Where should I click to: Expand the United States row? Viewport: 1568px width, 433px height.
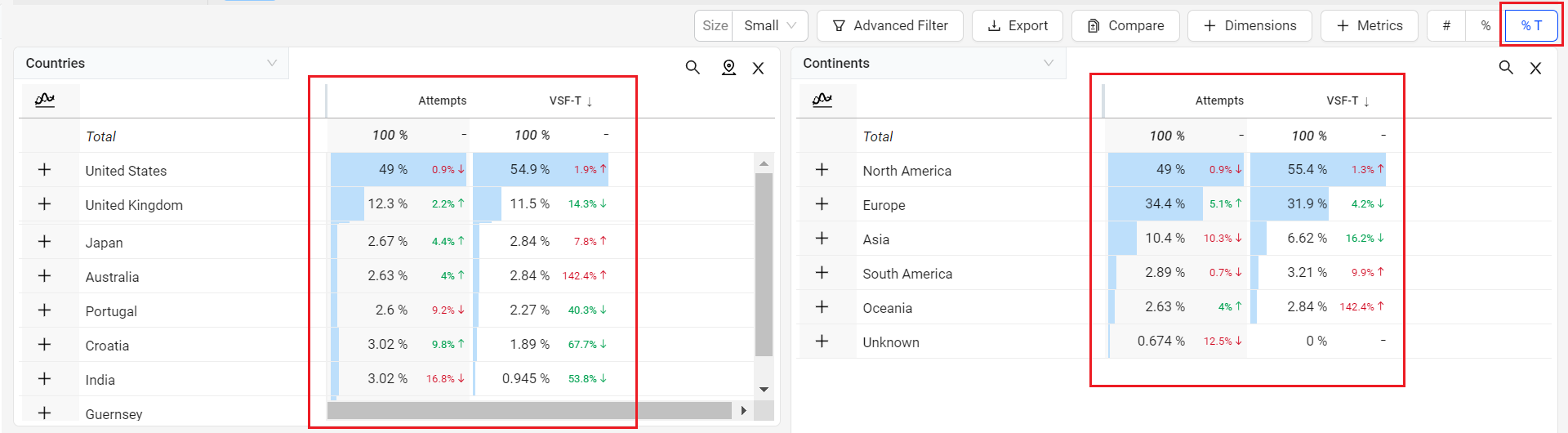tap(45, 170)
